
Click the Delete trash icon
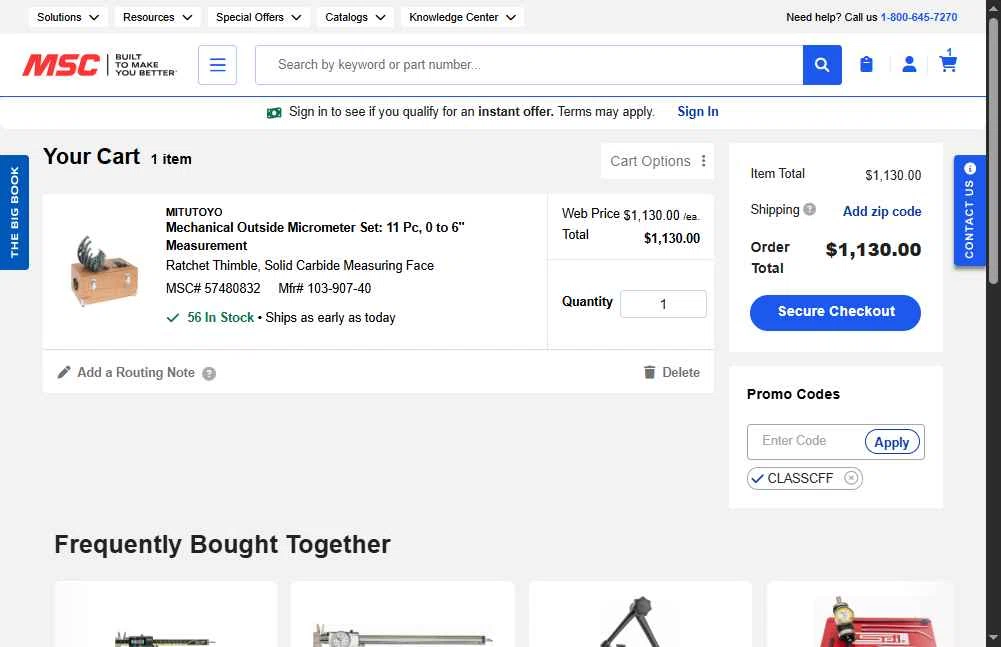pos(649,372)
